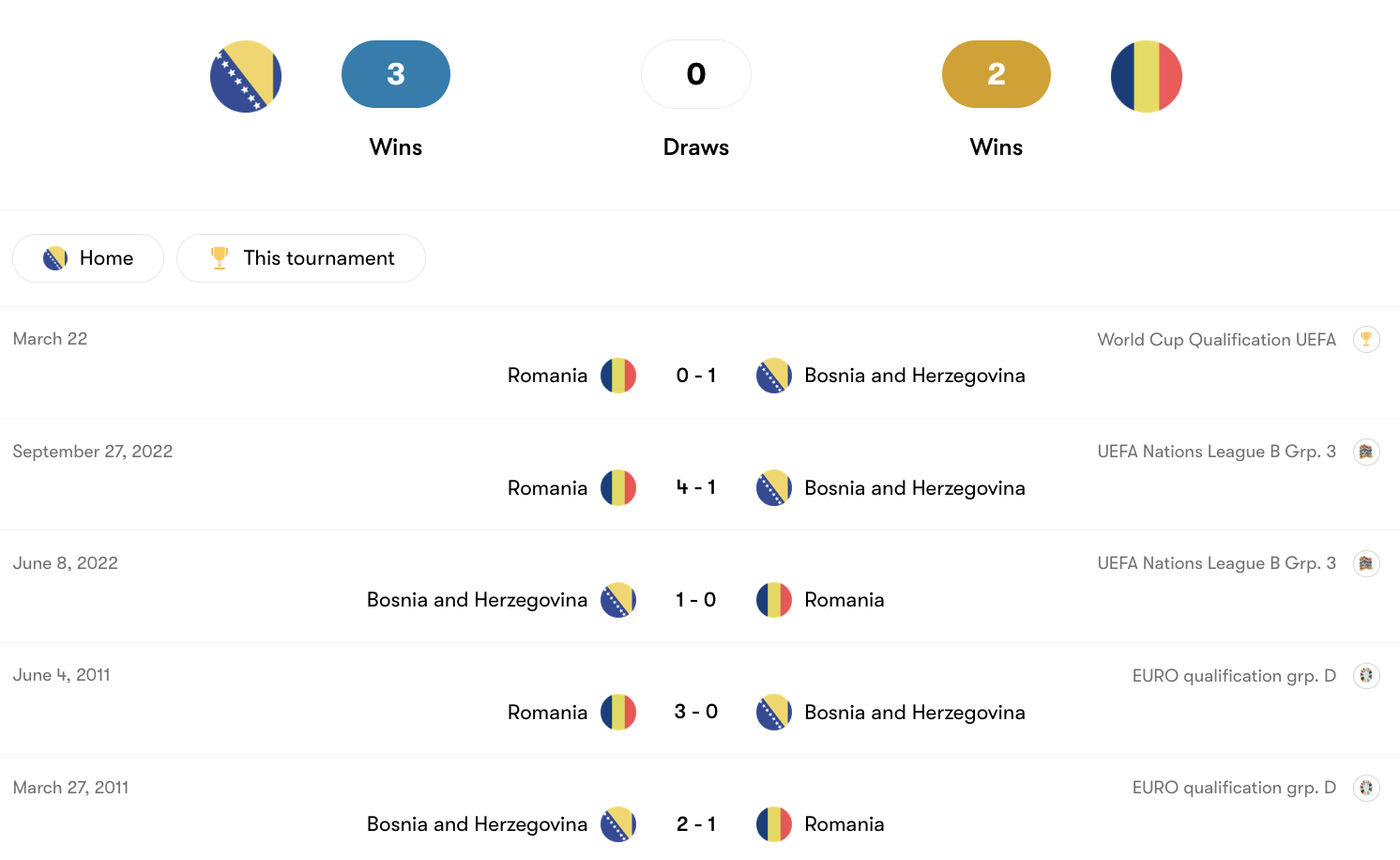This screenshot has height=860, width=1400.
Task: Click the gold 2 Wins badge
Action: tap(996, 74)
